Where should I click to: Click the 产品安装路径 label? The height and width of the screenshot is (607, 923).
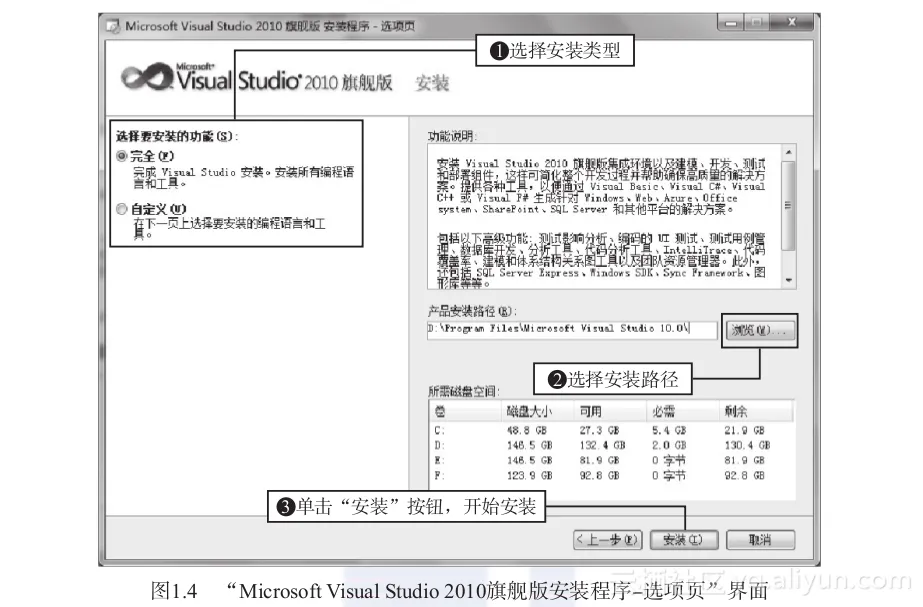[472, 311]
